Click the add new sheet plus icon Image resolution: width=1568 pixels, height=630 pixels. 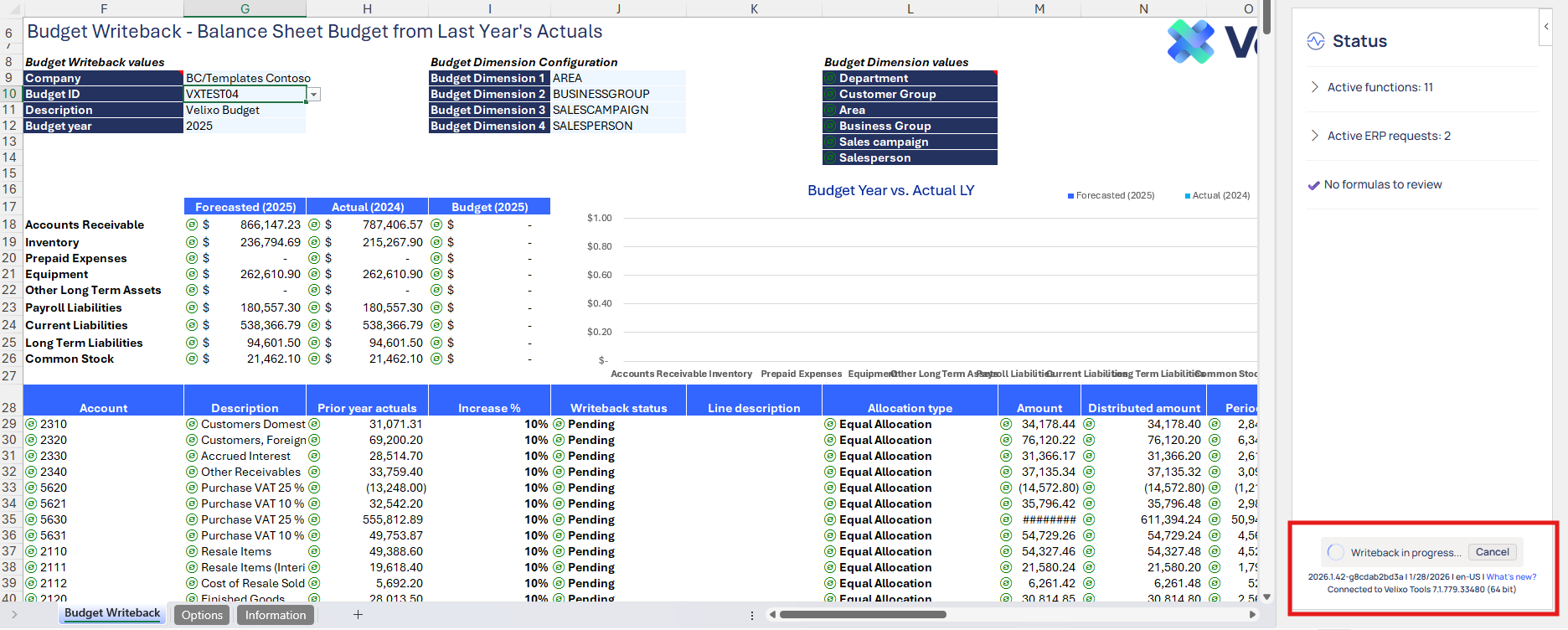point(358,615)
